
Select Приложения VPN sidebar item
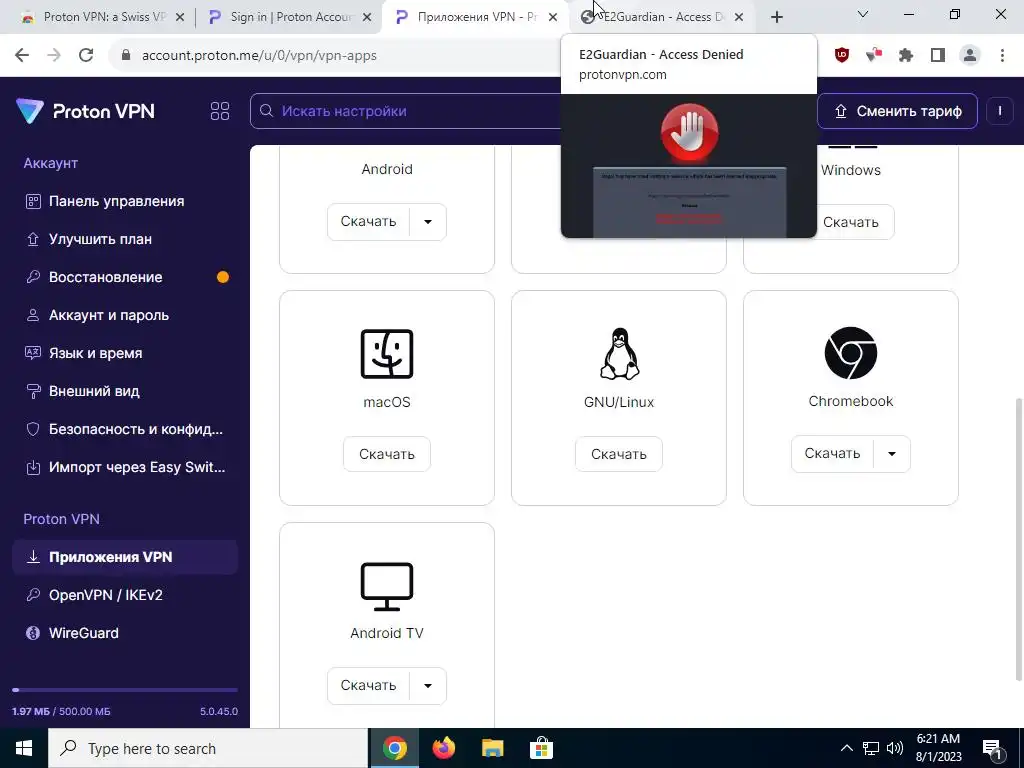[125, 557]
